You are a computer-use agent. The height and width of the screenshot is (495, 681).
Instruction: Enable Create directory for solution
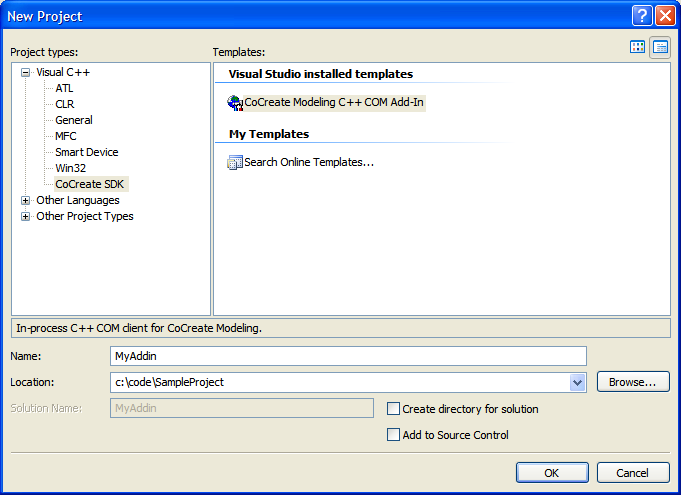pos(393,409)
